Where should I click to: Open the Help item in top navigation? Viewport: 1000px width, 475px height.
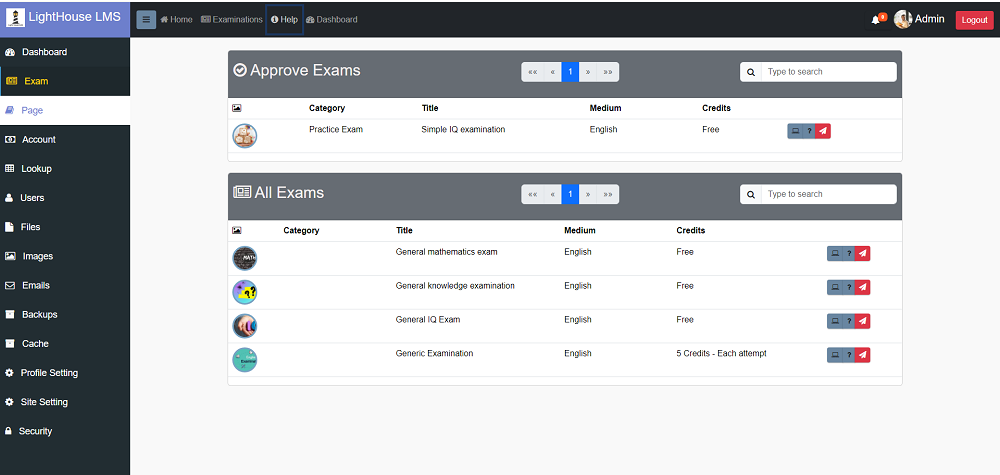pyautogui.click(x=284, y=19)
